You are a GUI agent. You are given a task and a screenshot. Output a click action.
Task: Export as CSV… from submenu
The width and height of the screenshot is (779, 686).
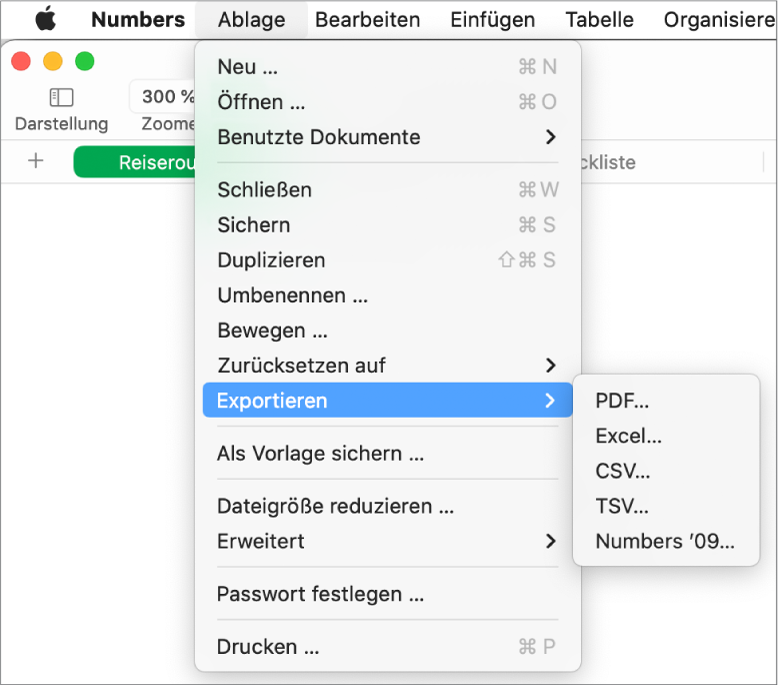(666, 471)
